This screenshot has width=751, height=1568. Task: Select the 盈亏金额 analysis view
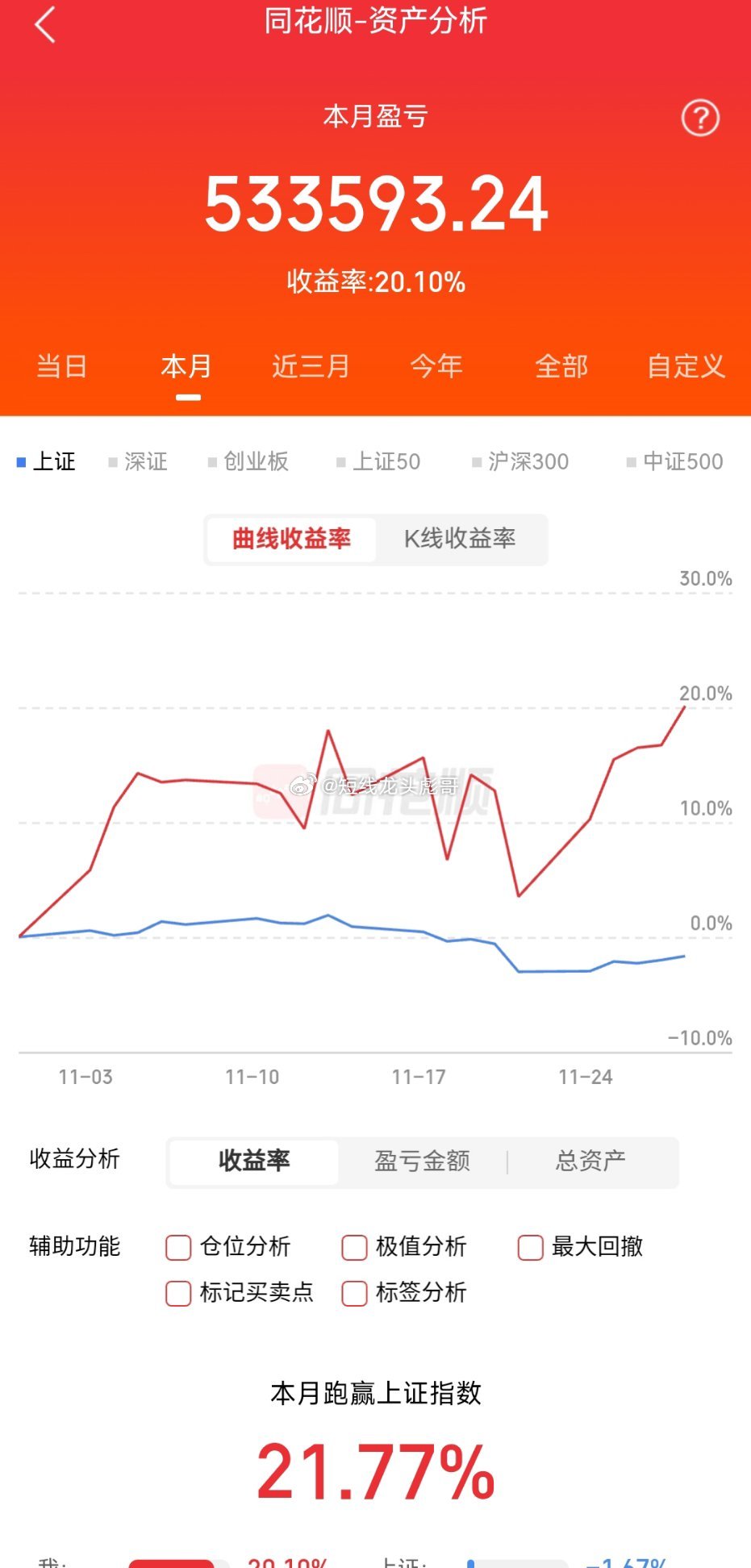click(421, 1161)
